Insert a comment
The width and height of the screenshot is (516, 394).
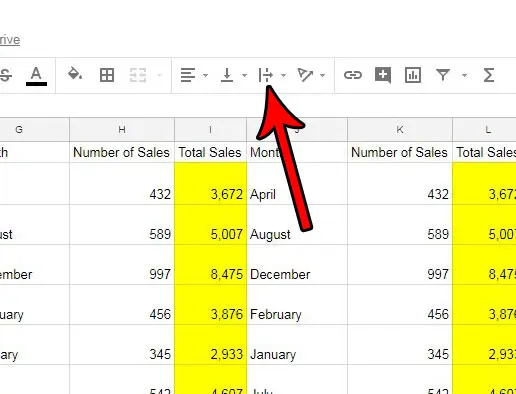383,75
